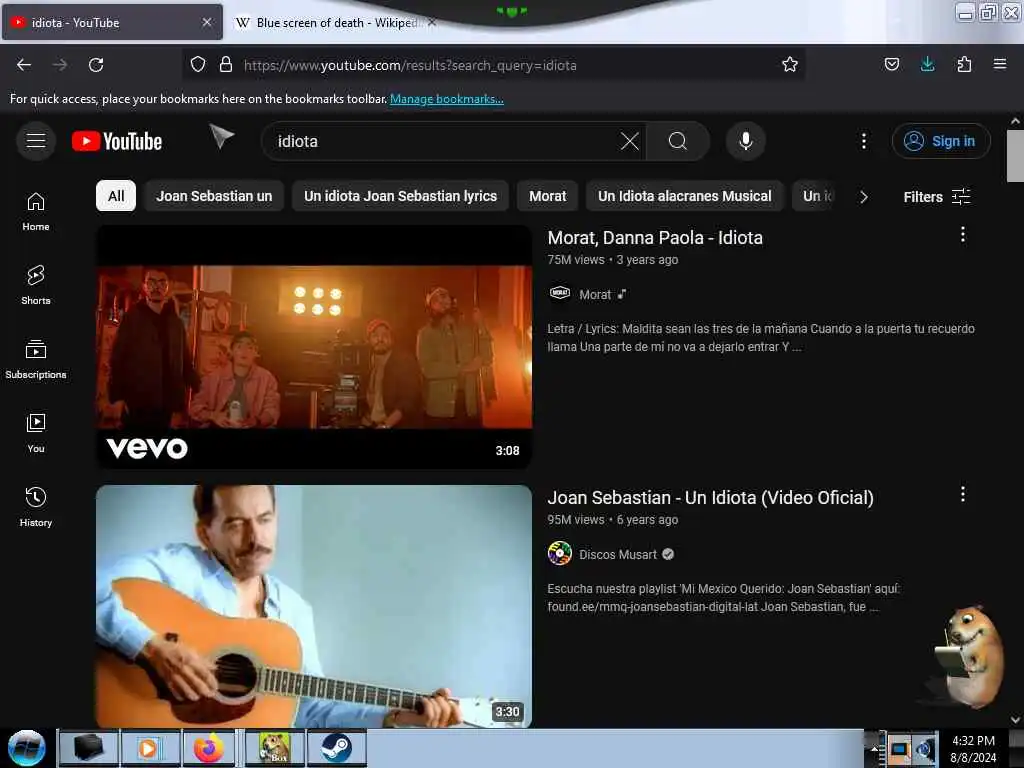Clear the search box with the X
Viewport: 1024px width, 768px height.
[x=630, y=141]
